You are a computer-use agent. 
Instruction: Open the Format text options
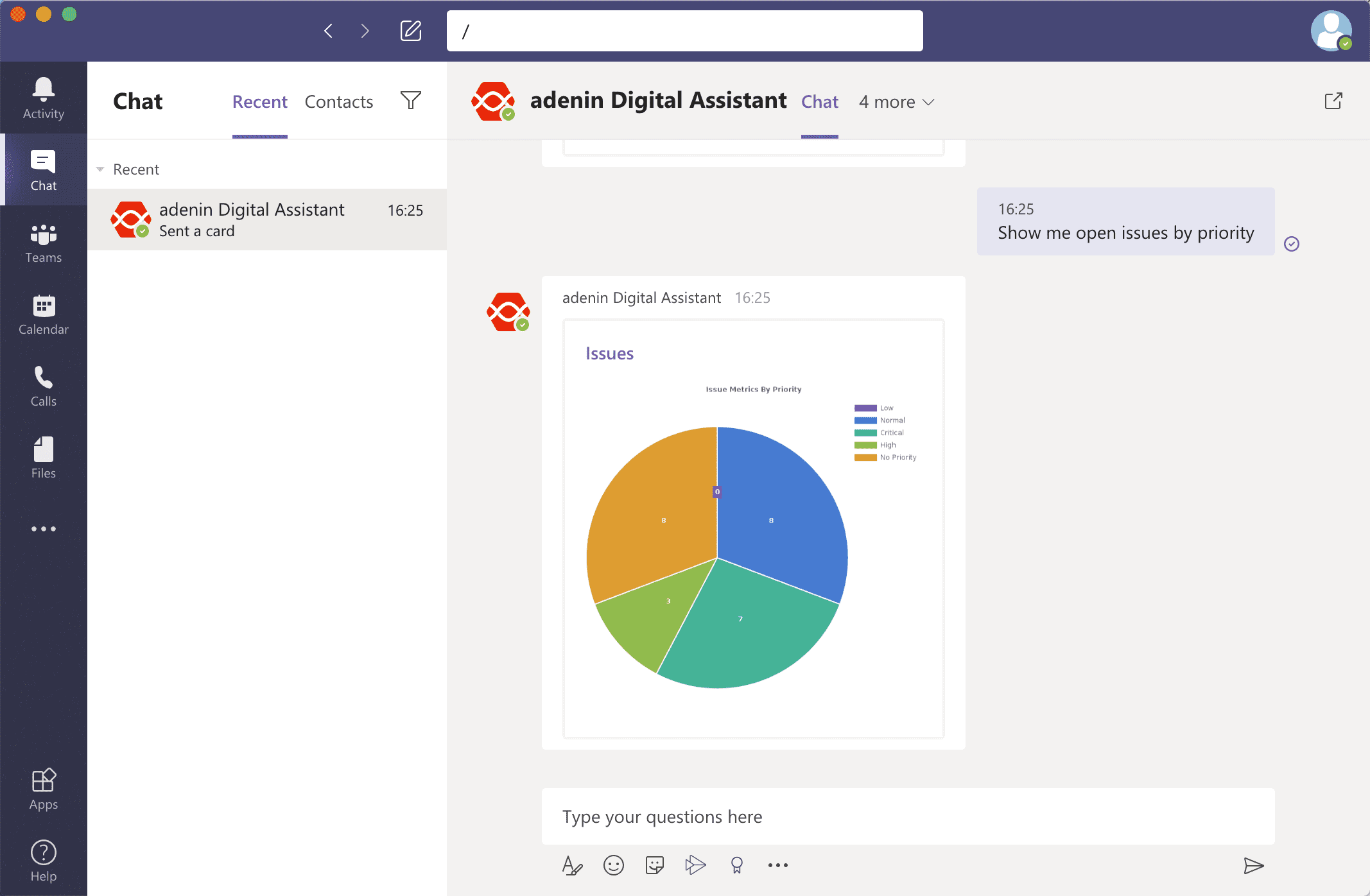tap(572, 866)
